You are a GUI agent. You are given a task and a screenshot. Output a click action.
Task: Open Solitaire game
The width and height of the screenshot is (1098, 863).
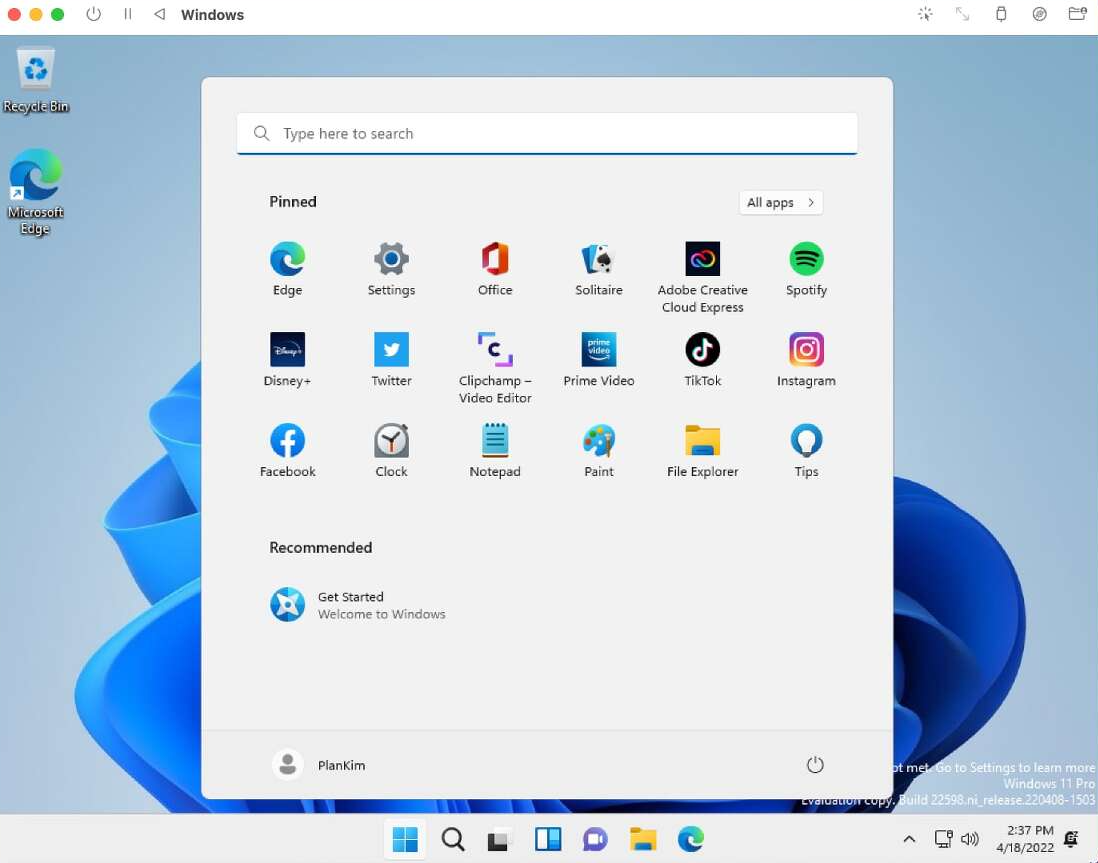coord(598,269)
